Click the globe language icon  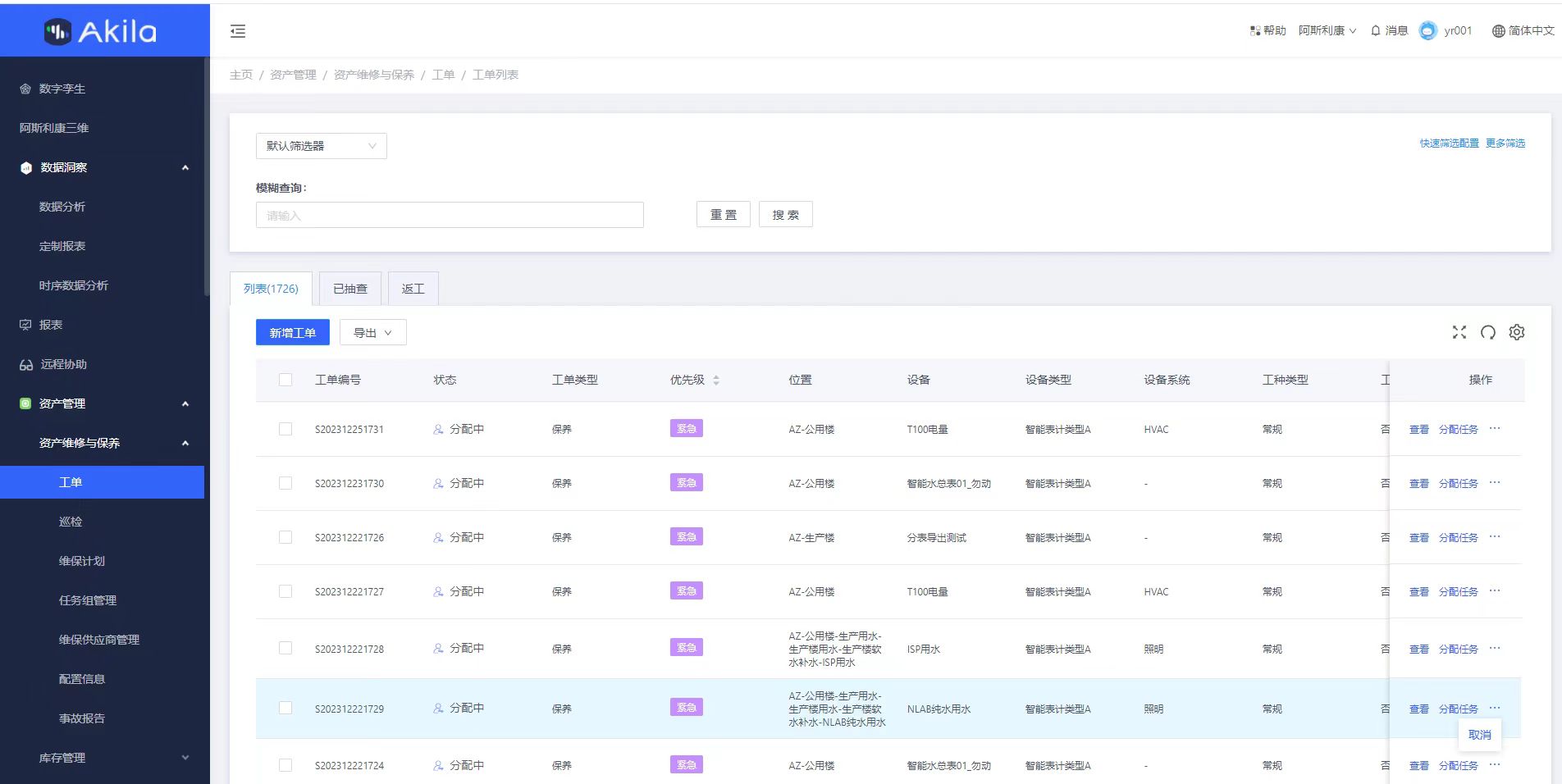[x=1498, y=30]
